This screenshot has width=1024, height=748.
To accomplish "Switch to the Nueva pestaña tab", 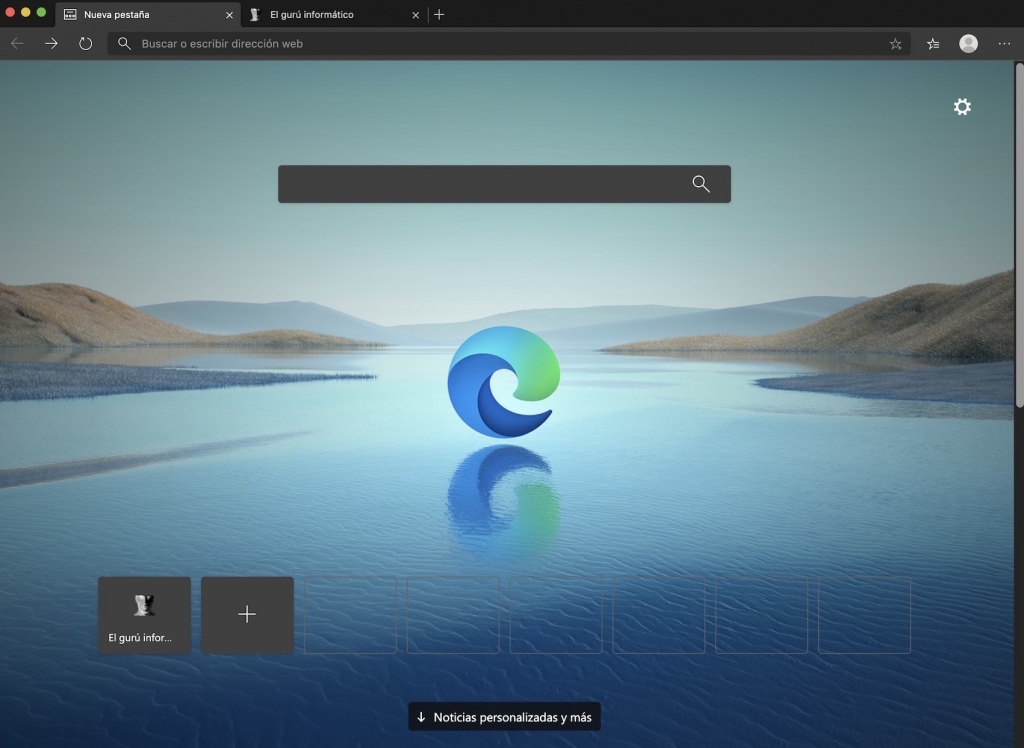I will coord(148,14).
